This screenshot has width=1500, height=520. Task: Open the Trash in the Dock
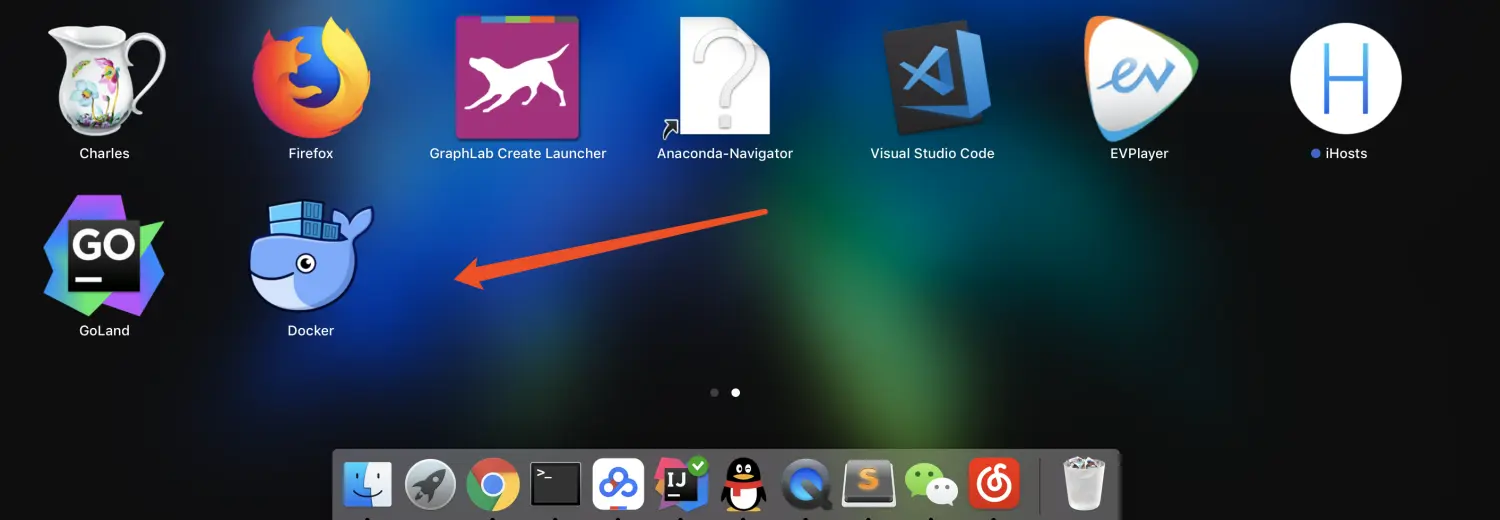1083,484
